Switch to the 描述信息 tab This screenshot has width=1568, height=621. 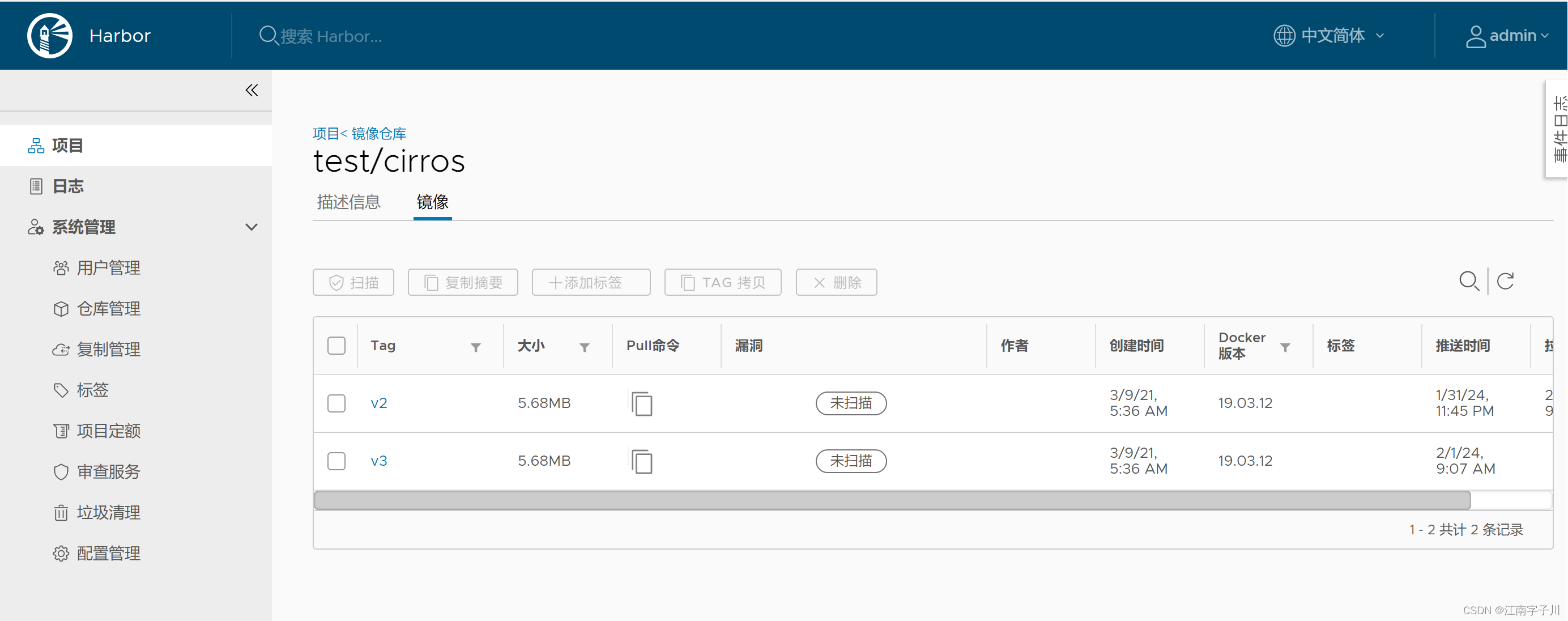[x=349, y=202]
